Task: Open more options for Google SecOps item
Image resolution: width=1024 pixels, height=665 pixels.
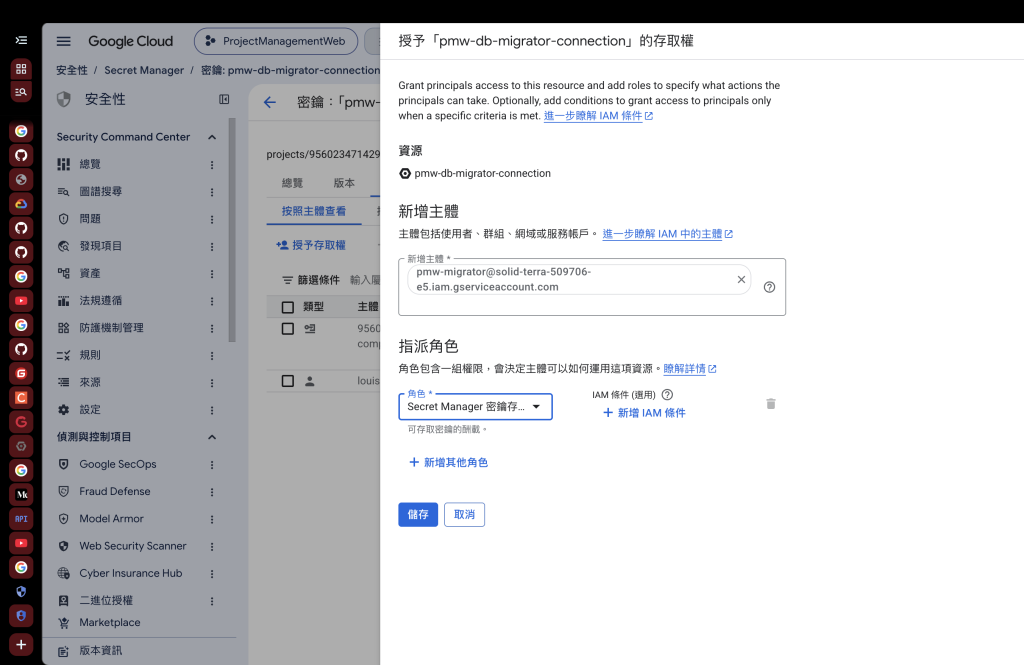Action: pos(212,465)
